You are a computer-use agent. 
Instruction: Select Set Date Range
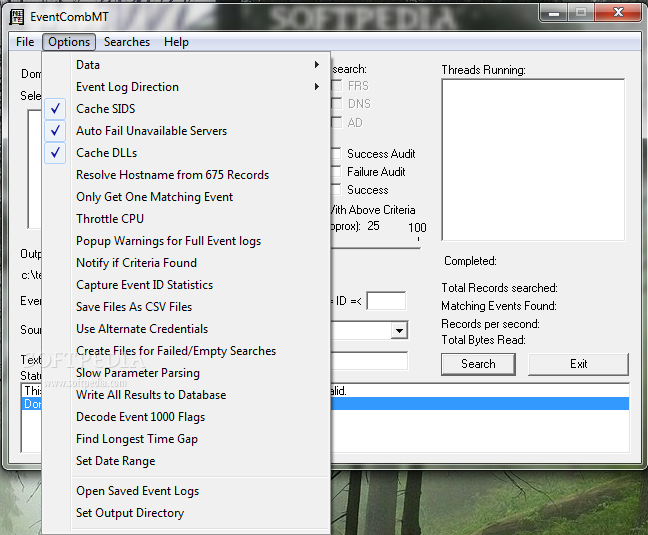click(x=186, y=461)
